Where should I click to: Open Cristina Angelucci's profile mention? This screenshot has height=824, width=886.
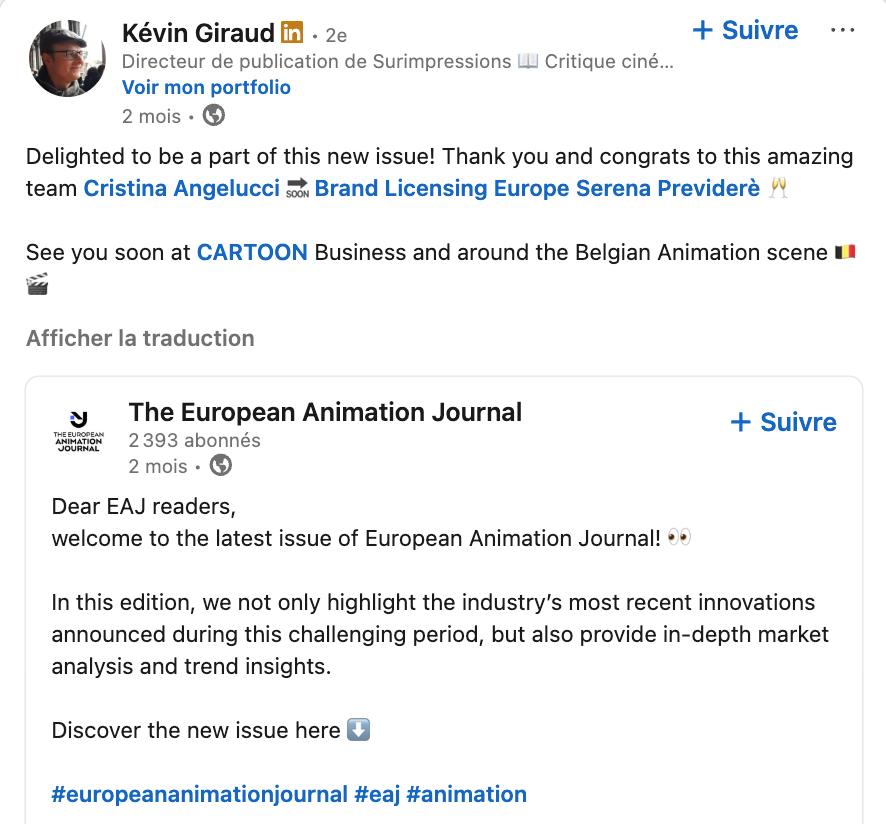(x=182, y=188)
